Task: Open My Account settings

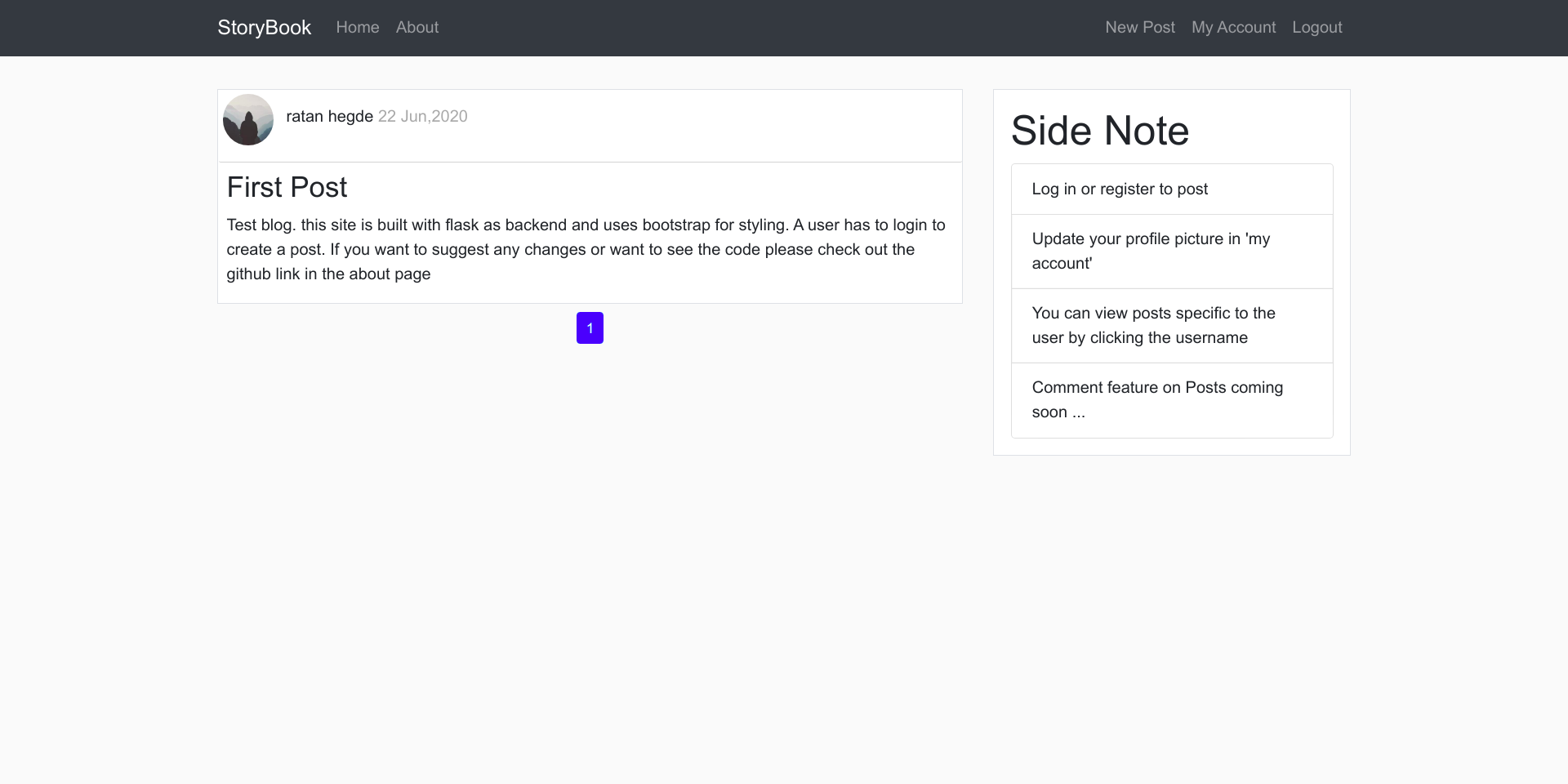Action: coord(1232,27)
